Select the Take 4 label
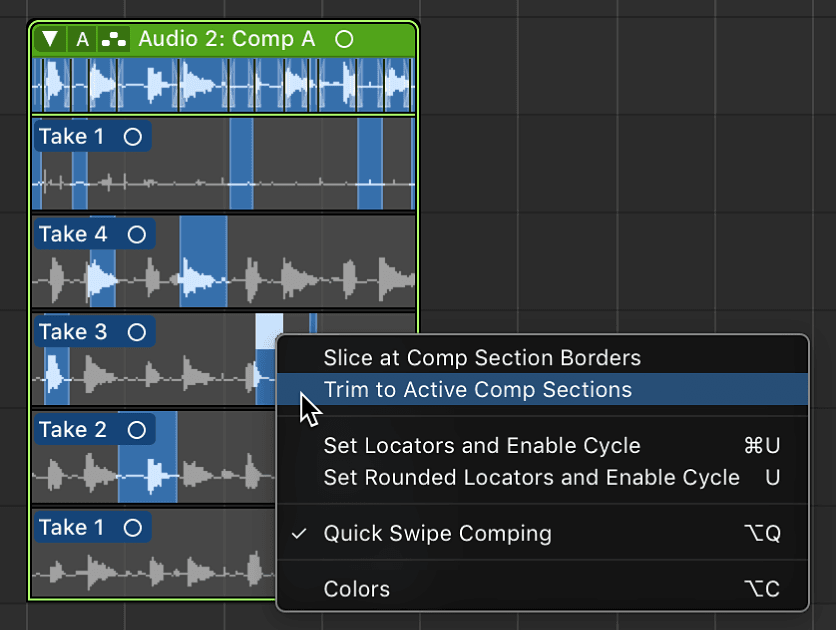This screenshot has height=630, width=838. click(x=73, y=234)
